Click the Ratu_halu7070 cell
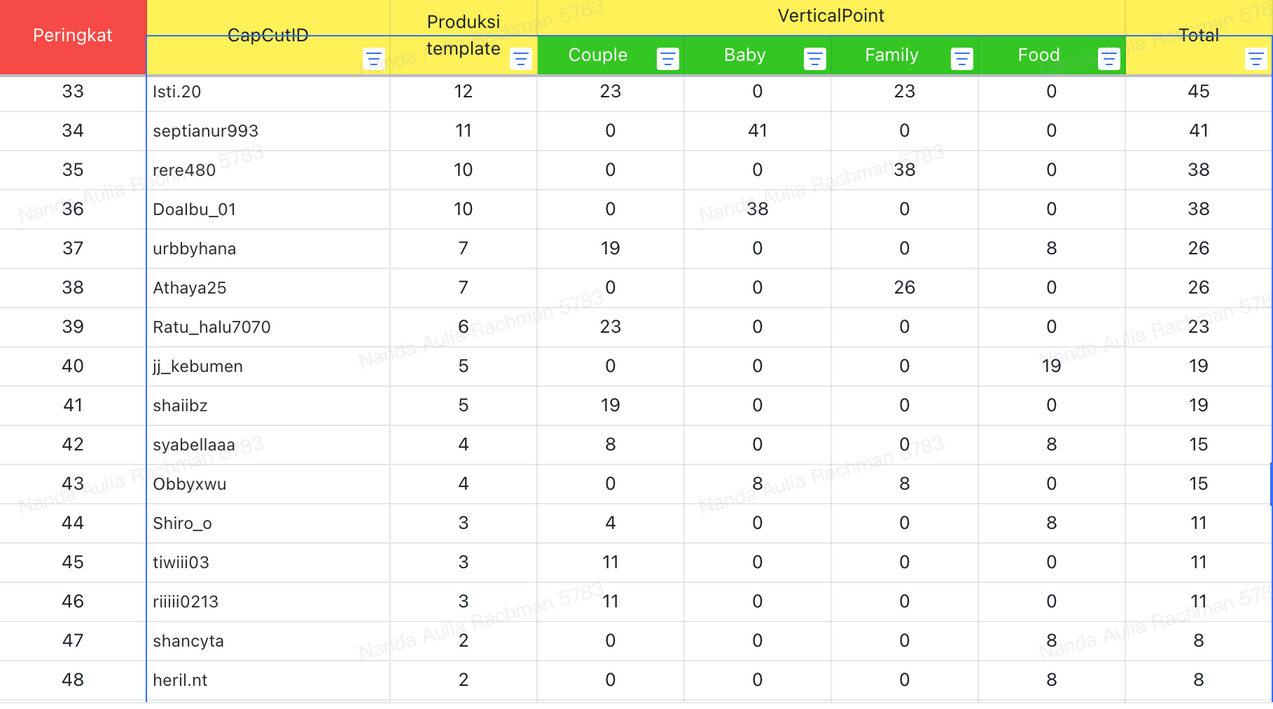 (x=268, y=327)
